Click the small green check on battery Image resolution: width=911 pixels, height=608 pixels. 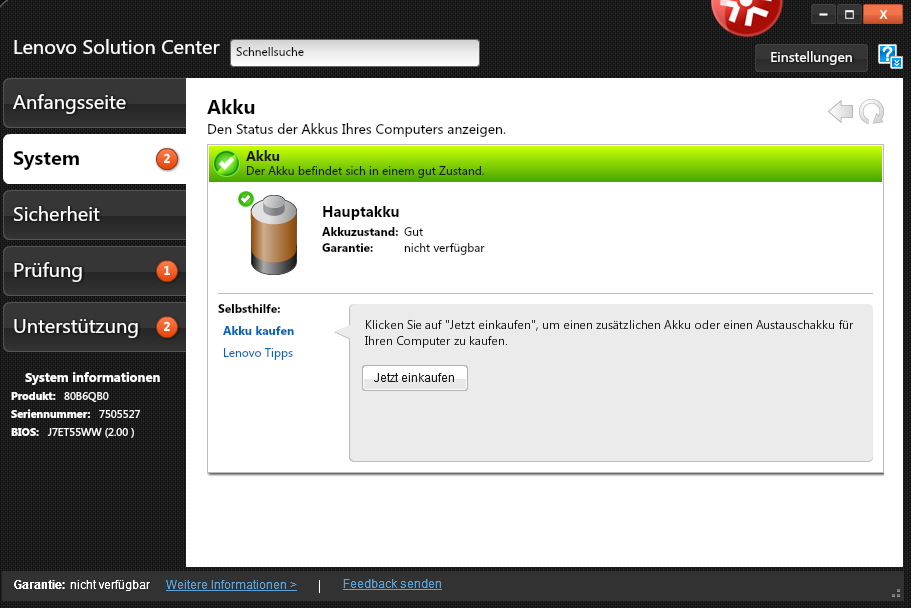point(246,199)
